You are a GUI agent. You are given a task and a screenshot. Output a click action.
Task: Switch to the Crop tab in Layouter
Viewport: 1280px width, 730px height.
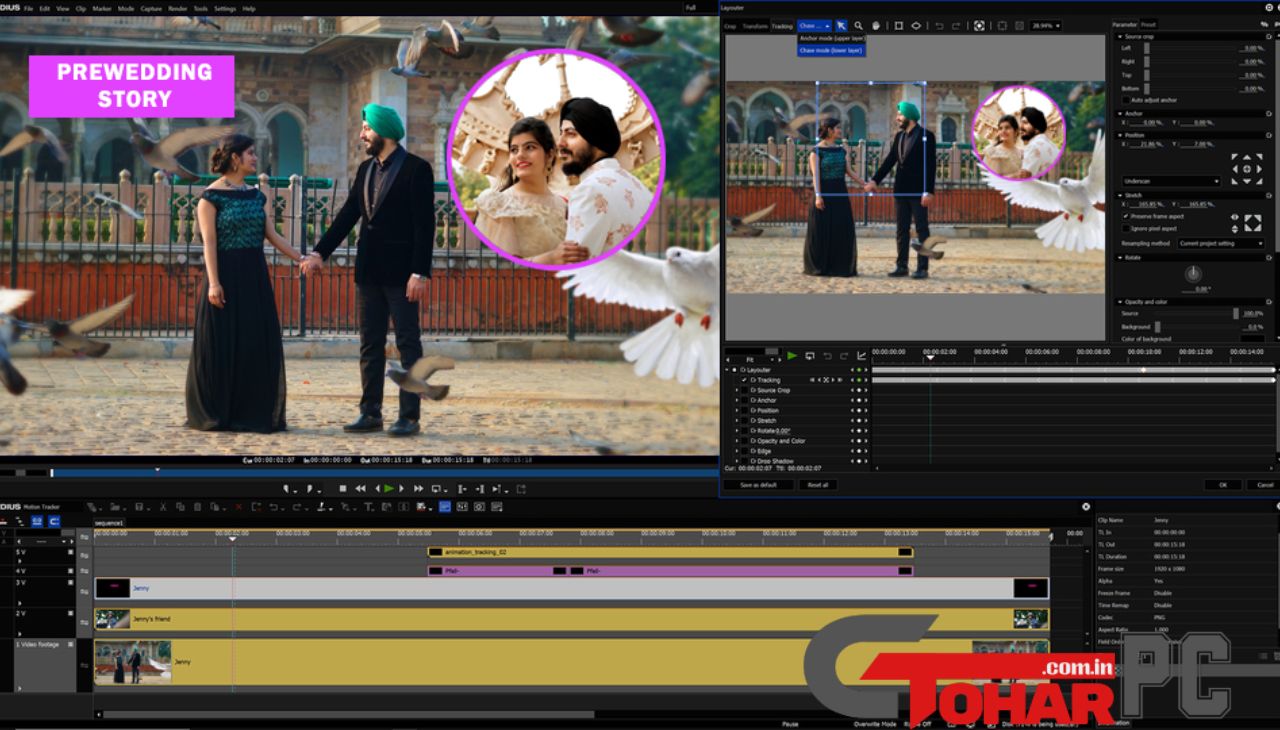tap(730, 26)
